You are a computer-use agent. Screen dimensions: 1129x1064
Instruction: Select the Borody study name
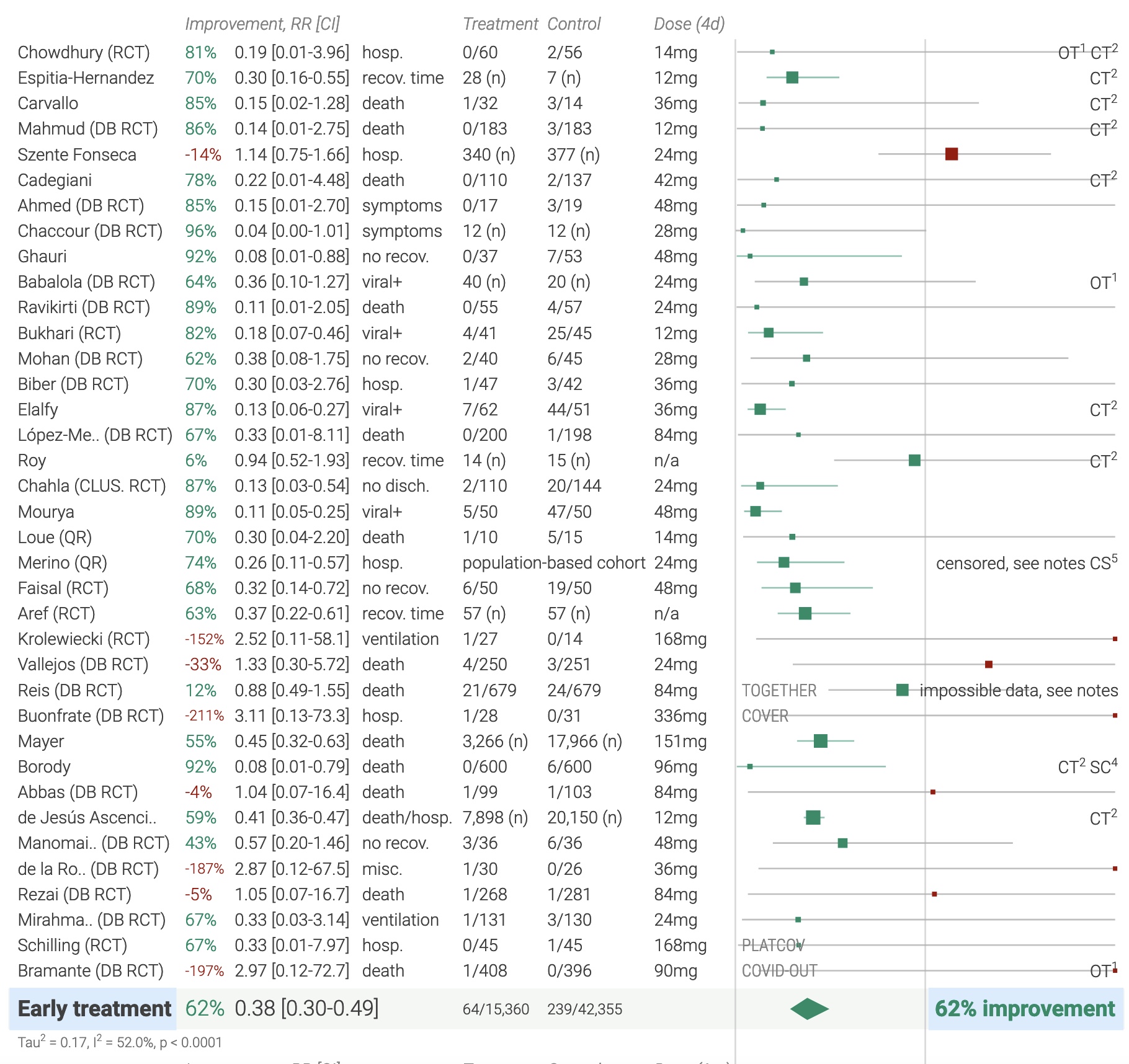point(44,767)
